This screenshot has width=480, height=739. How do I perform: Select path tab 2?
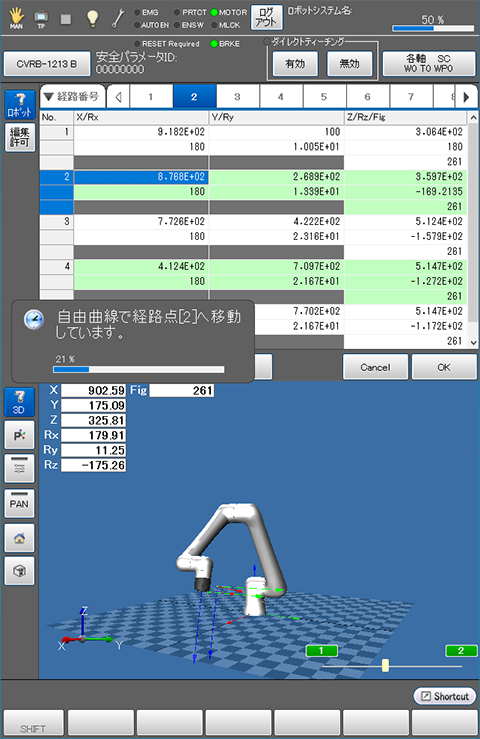click(194, 97)
